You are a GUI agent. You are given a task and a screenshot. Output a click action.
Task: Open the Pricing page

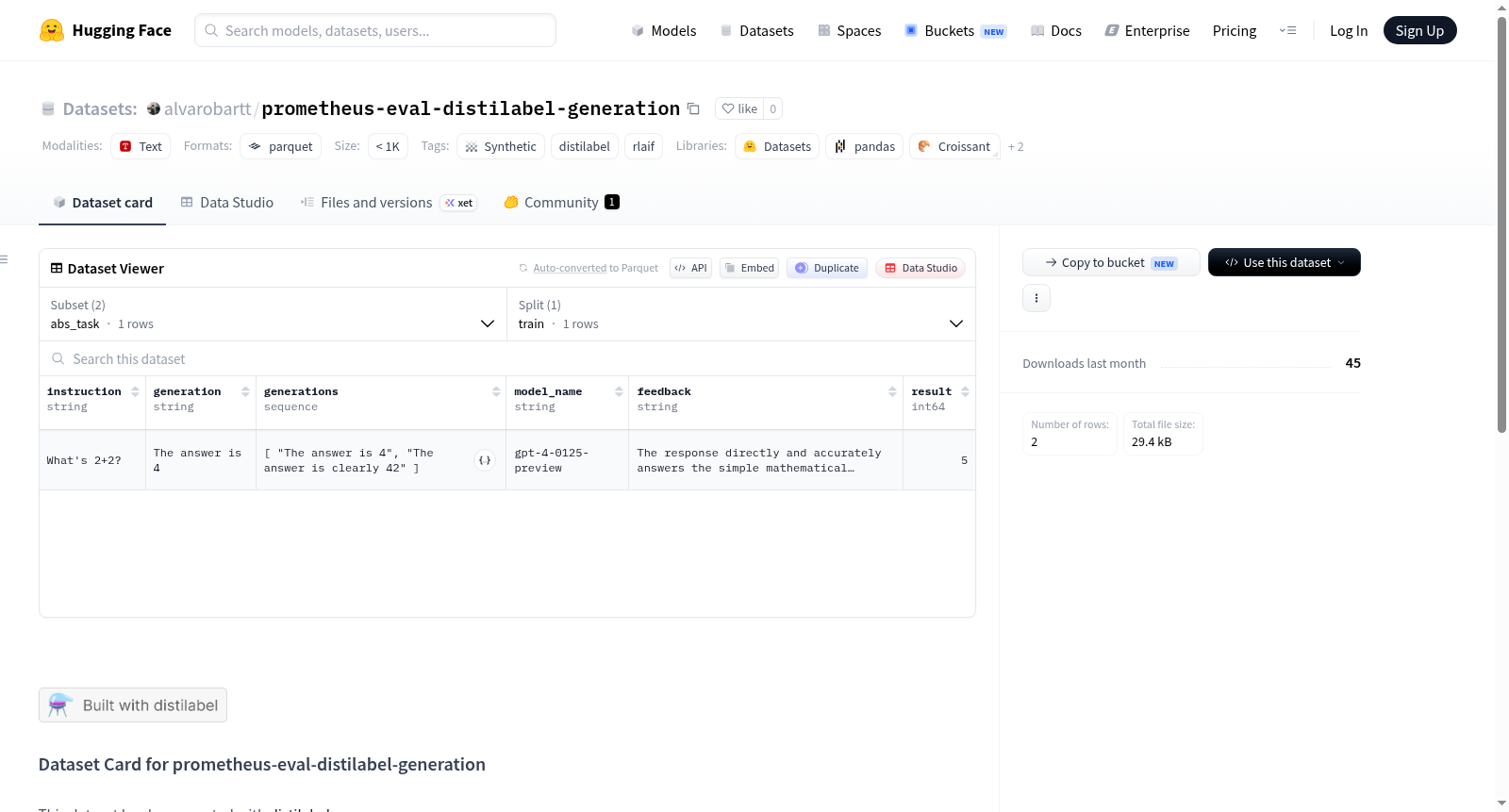[1235, 30]
